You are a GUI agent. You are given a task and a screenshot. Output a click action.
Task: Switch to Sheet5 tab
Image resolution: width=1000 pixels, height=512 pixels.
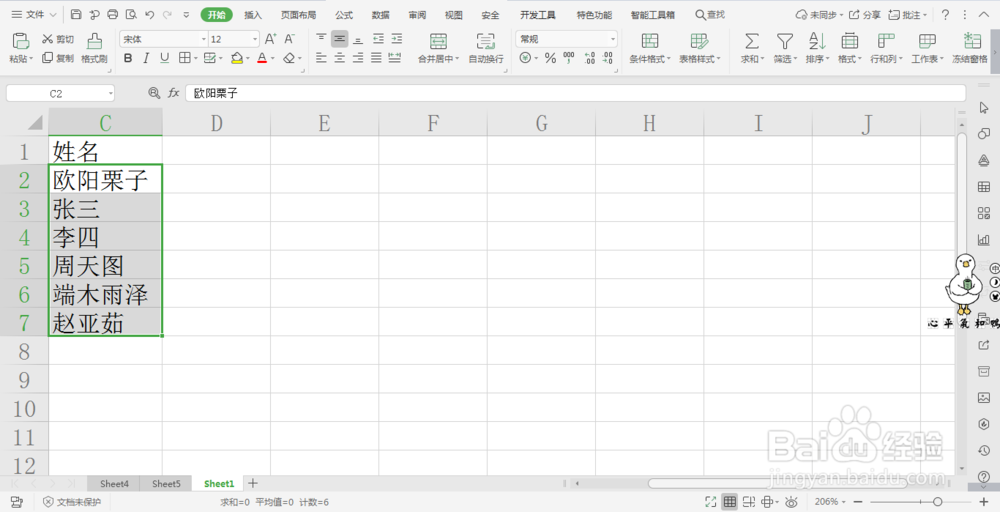[x=166, y=483]
